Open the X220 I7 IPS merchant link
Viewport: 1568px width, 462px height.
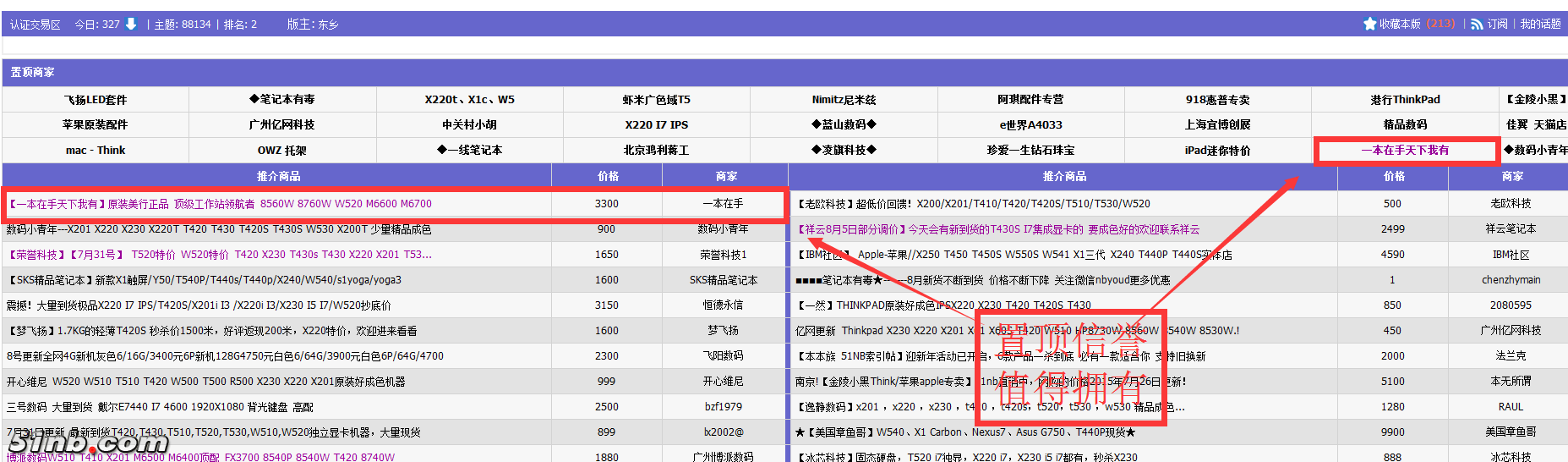[x=656, y=125]
